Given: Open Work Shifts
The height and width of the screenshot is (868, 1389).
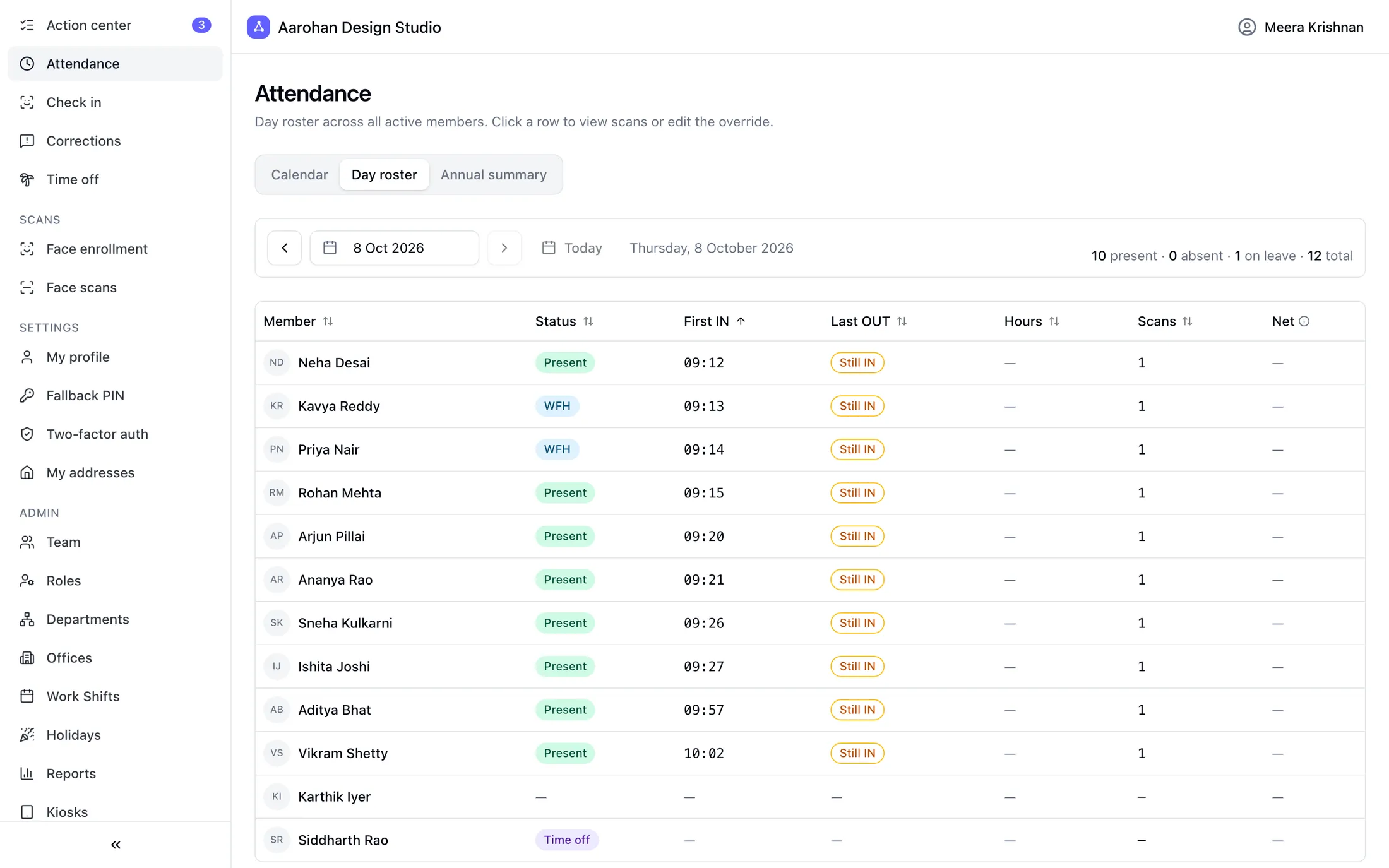Looking at the screenshot, I should coord(115,696).
